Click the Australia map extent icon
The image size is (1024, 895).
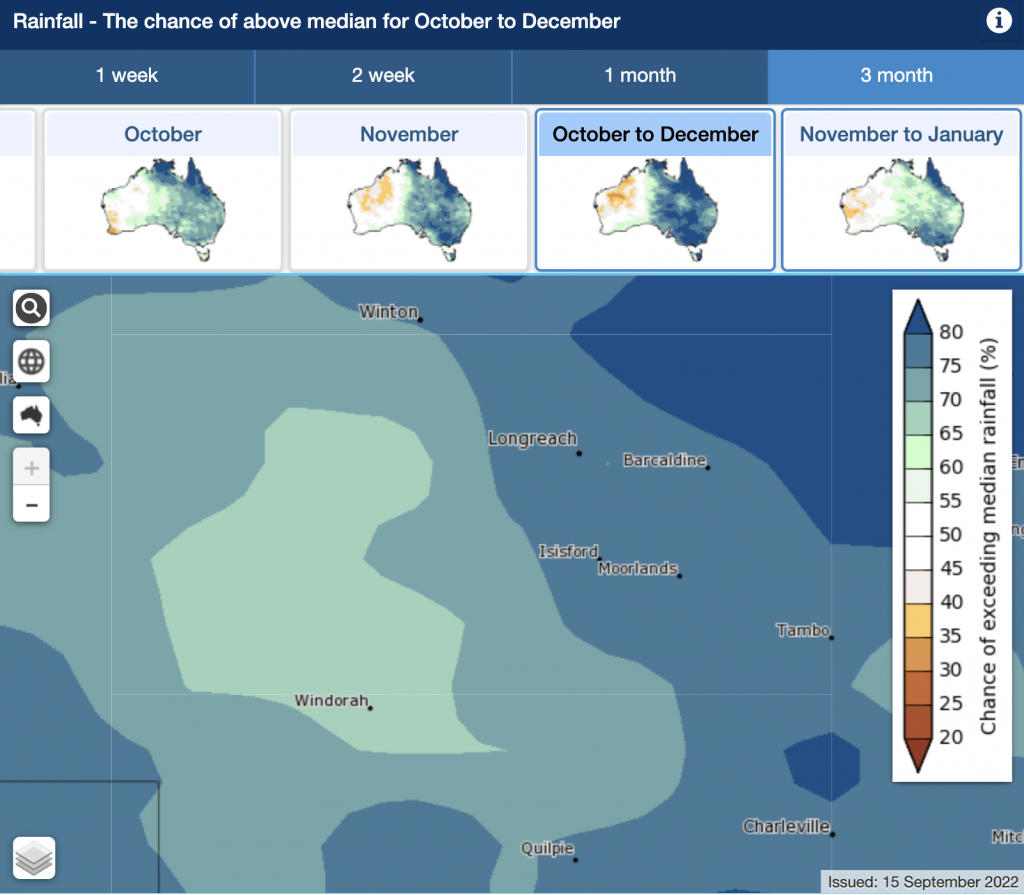[x=31, y=414]
